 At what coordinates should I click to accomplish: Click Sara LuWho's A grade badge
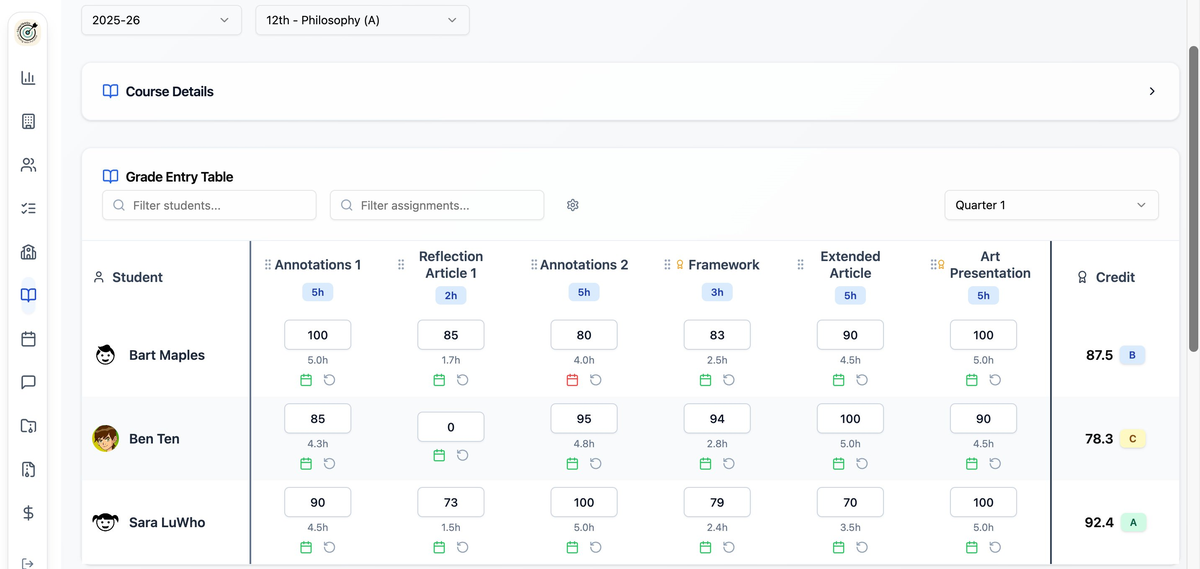(1132, 522)
